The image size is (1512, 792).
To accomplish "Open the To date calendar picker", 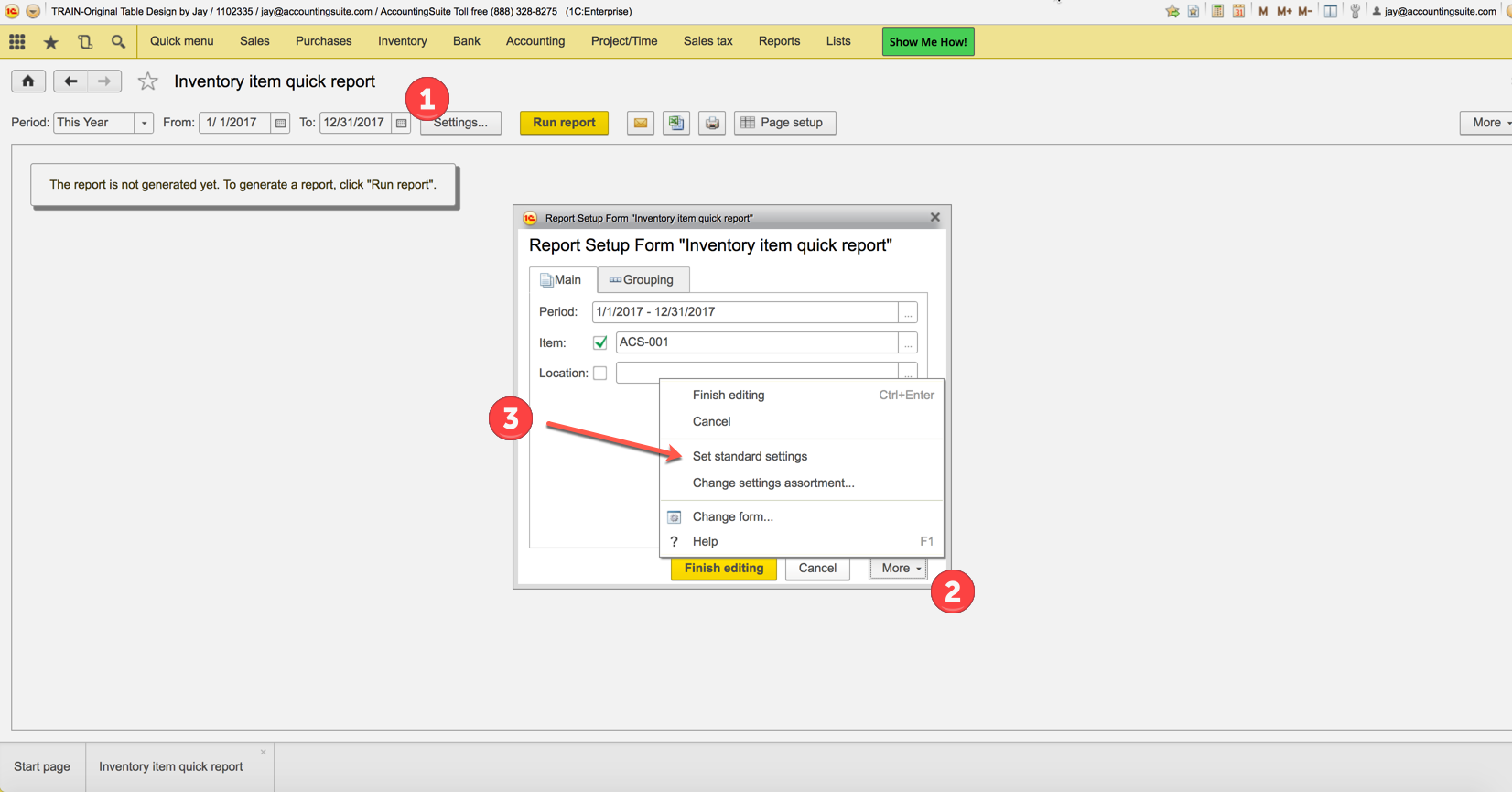I will (402, 123).
